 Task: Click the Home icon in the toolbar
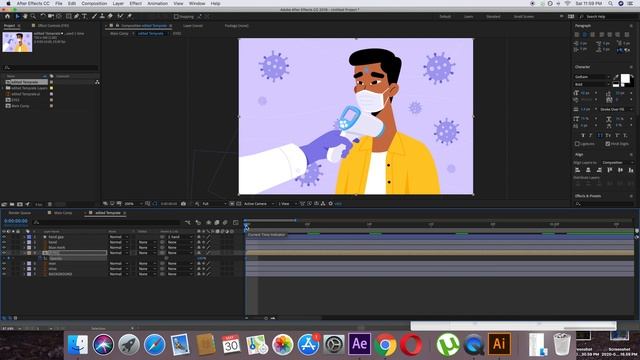pos(7,16)
